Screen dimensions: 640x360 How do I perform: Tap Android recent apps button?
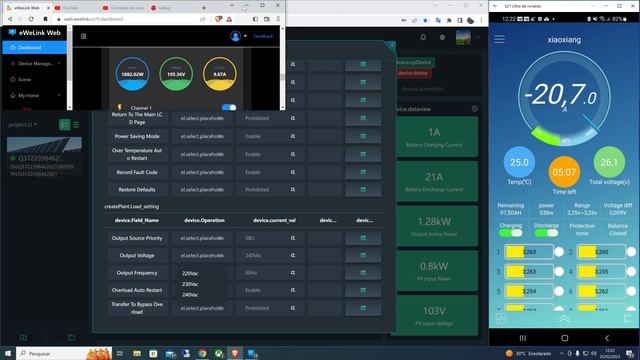(x=522, y=338)
